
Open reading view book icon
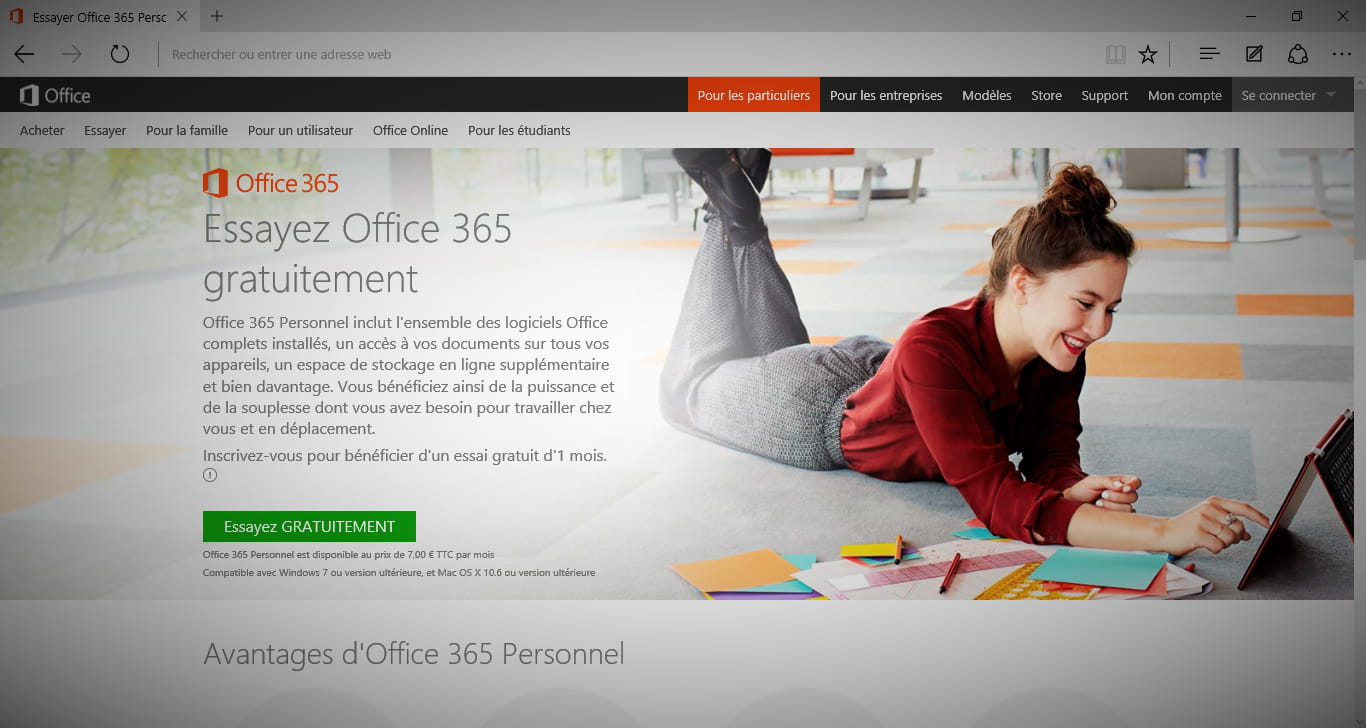[x=1116, y=55]
